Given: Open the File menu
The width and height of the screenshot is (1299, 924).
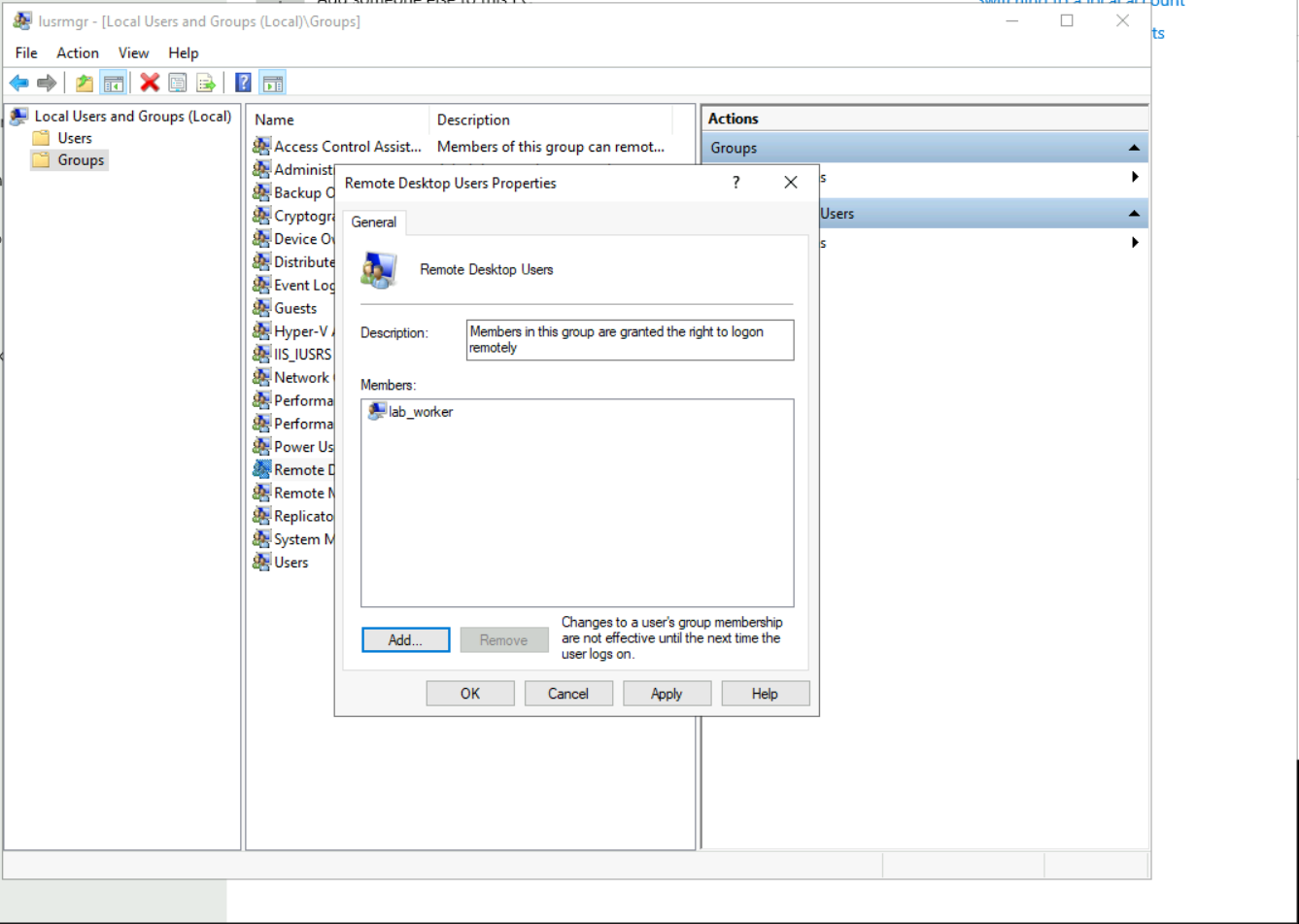Looking at the screenshot, I should pyautogui.click(x=26, y=52).
